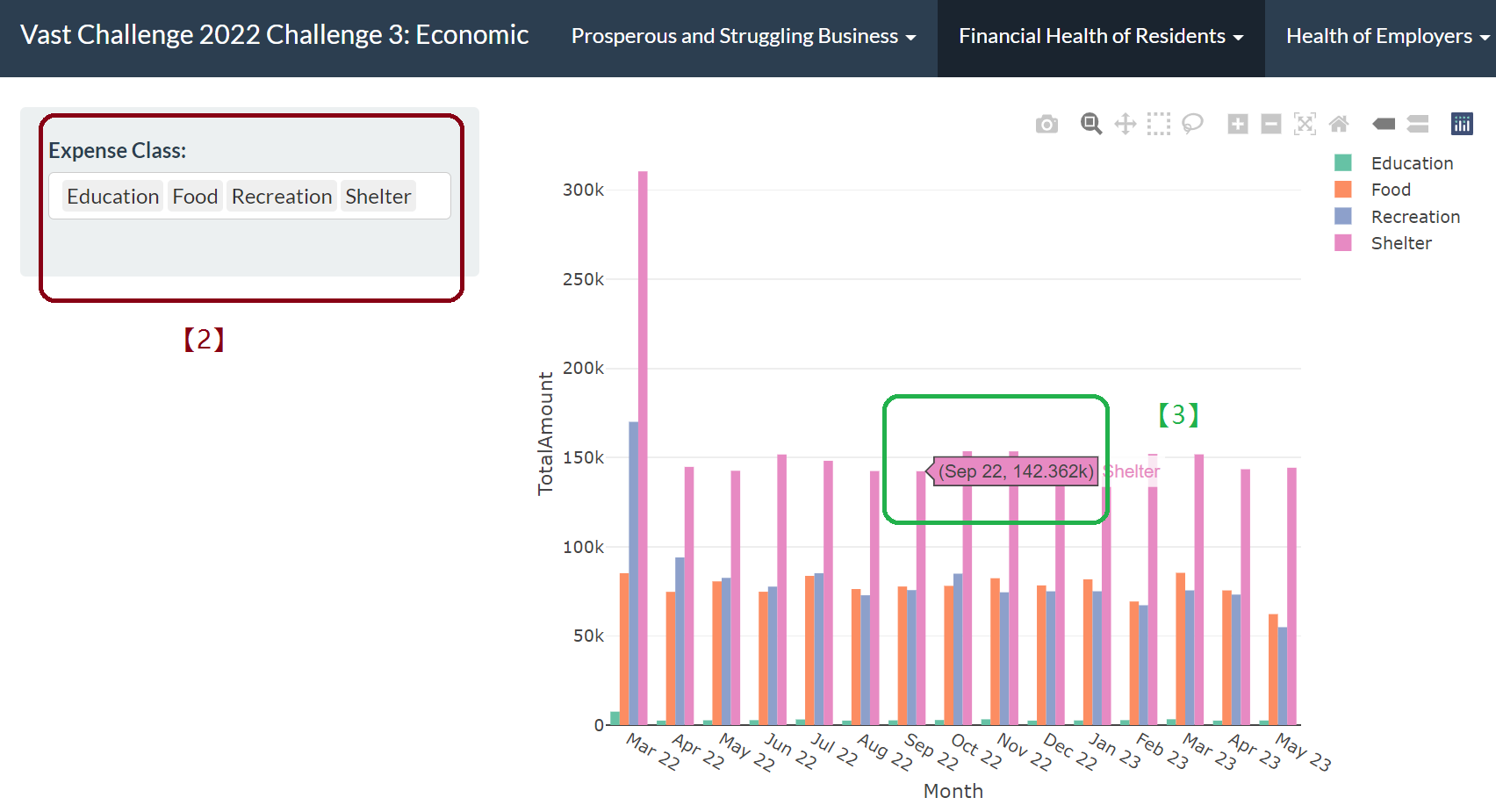The height and width of the screenshot is (812, 1496).
Task: Click the Vast Challenge 2022 title link
Action: coord(274,35)
